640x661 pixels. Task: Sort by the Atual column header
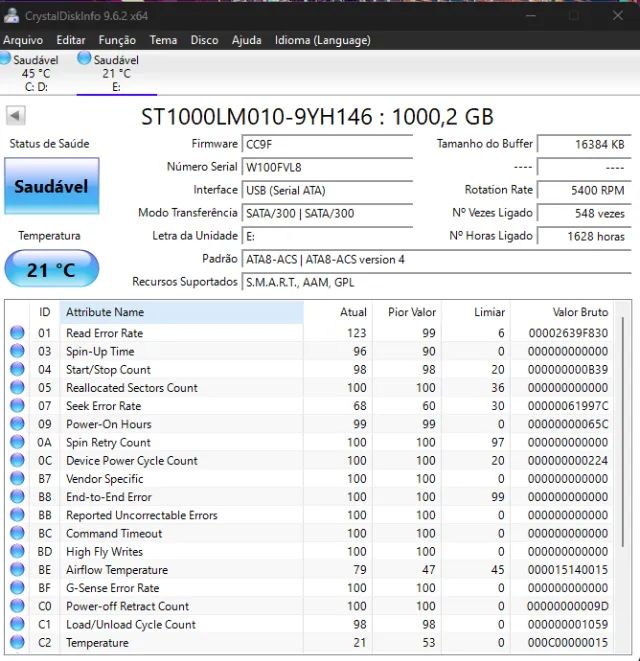pos(338,312)
